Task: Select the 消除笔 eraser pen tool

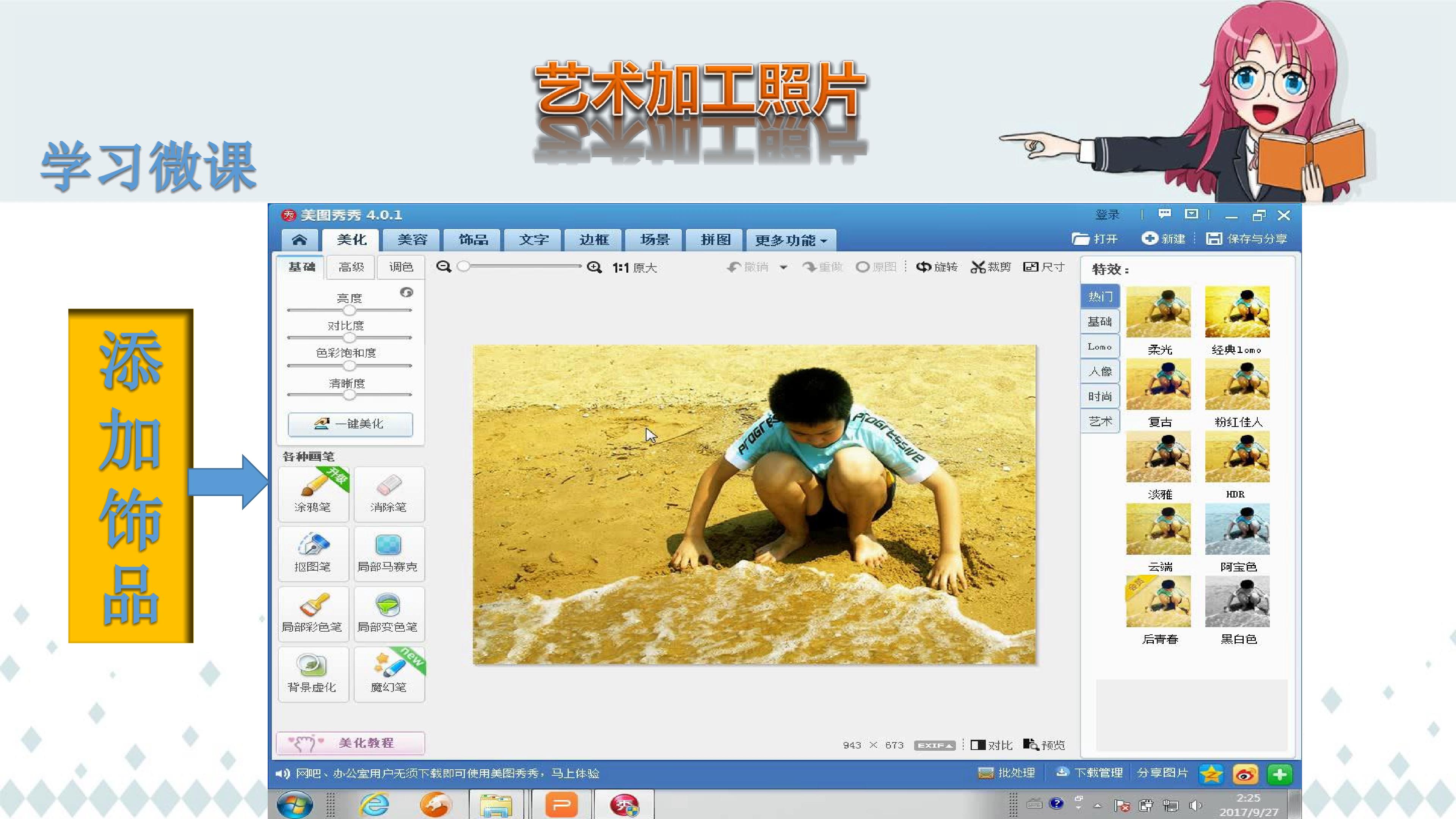Action: coord(388,493)
